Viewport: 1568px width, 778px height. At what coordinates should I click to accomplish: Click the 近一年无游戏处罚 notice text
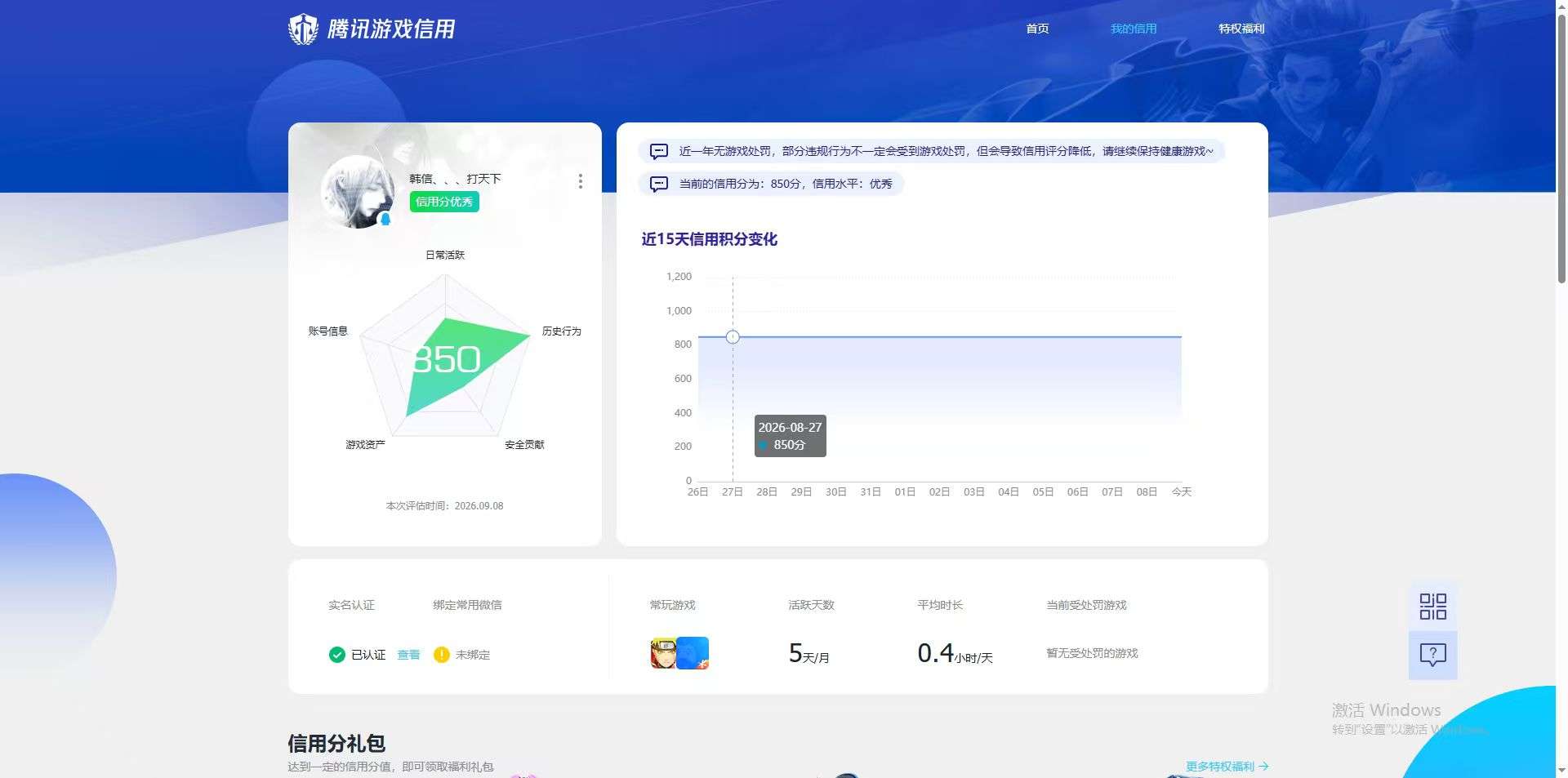(x=947, y=151)
